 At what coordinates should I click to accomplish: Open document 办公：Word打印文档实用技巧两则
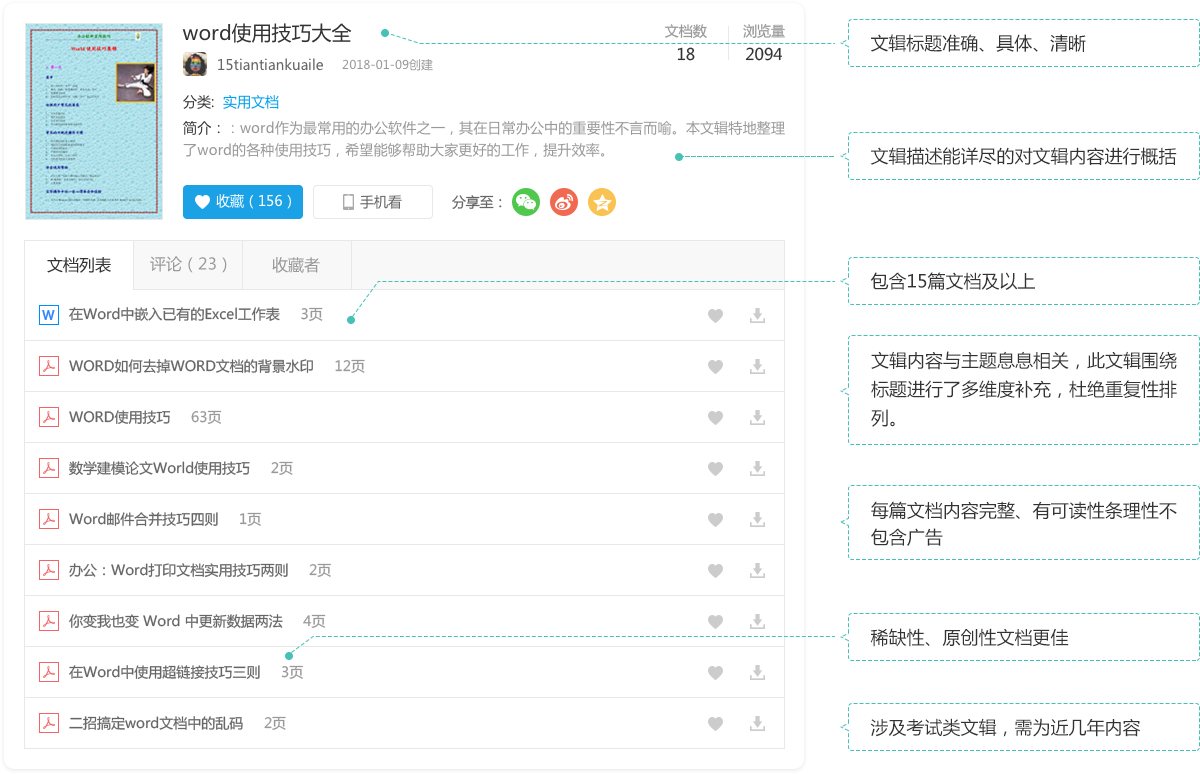pyautogui.click(x=178, y=570)
